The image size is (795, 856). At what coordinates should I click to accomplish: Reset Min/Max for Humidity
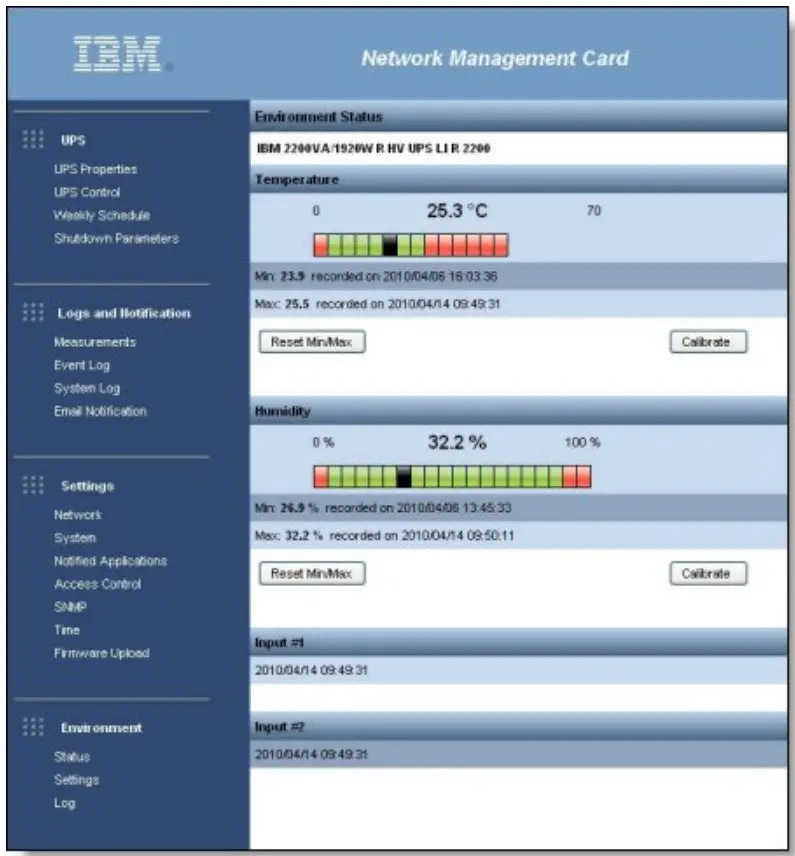click(x=312, y=573)
